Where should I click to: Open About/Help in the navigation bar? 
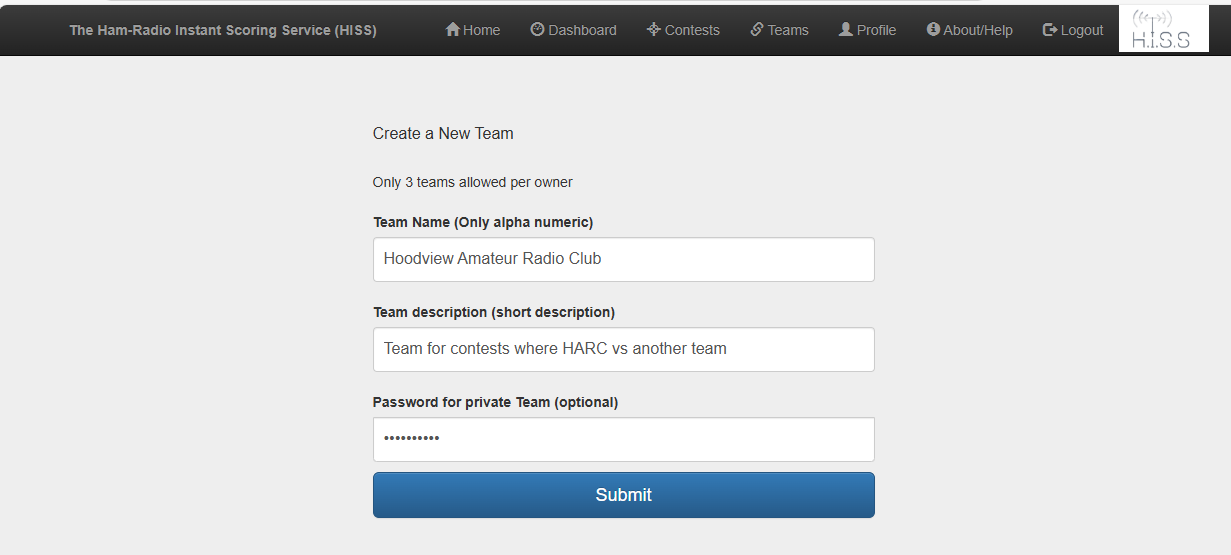coord(970,30)
